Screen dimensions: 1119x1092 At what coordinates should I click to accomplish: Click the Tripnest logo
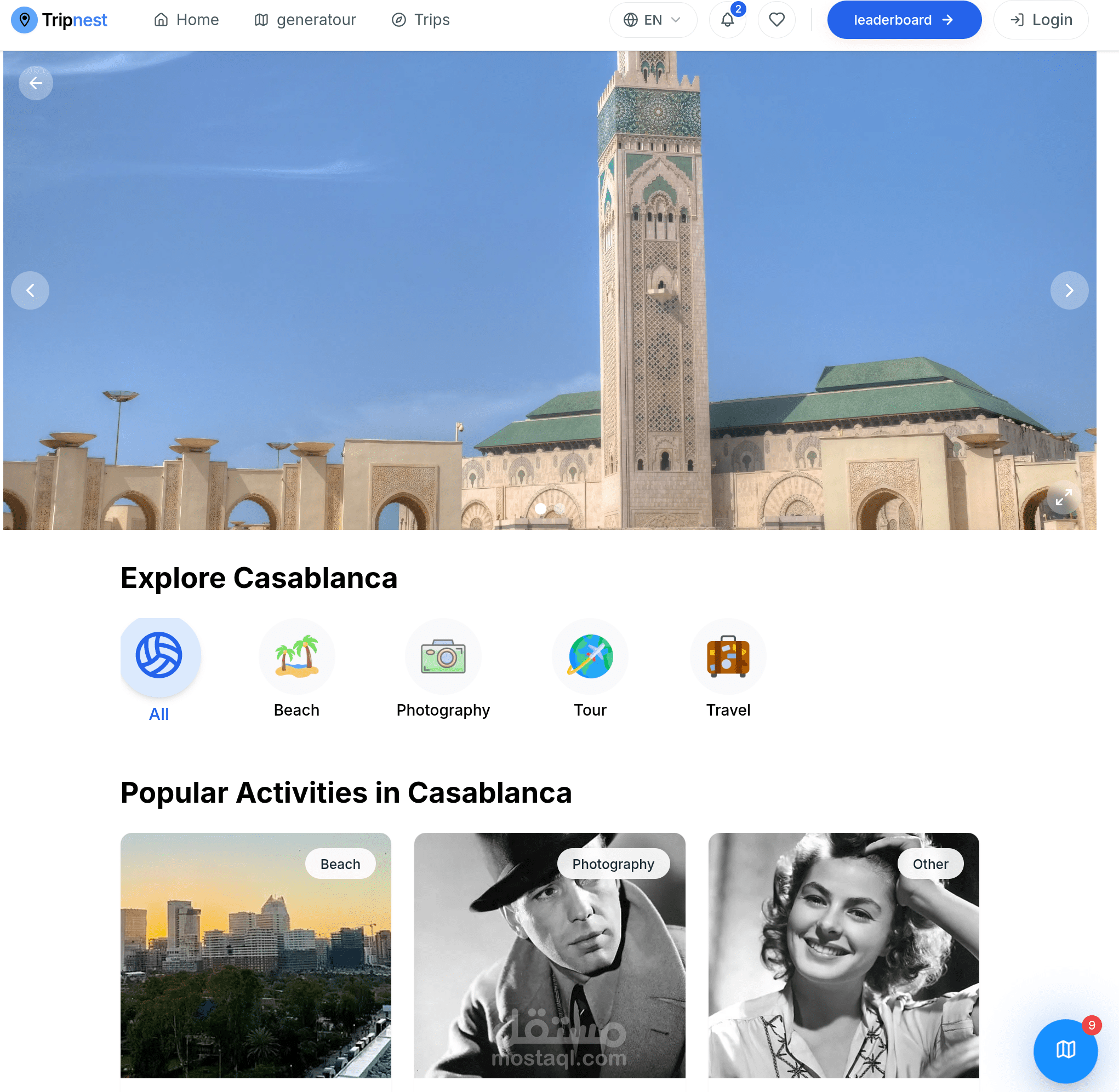pyautogui.click(x=59, y=20)
